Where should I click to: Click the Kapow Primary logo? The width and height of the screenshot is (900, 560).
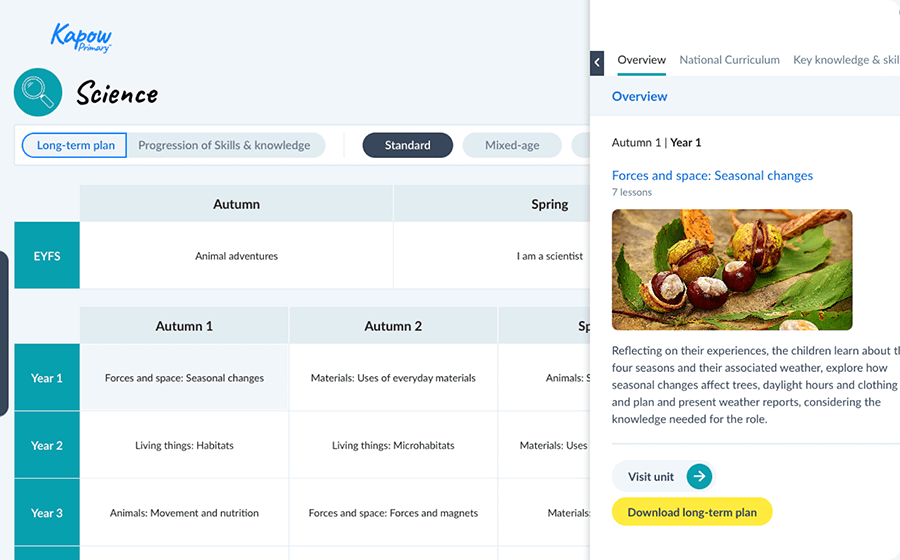[82, 38]
